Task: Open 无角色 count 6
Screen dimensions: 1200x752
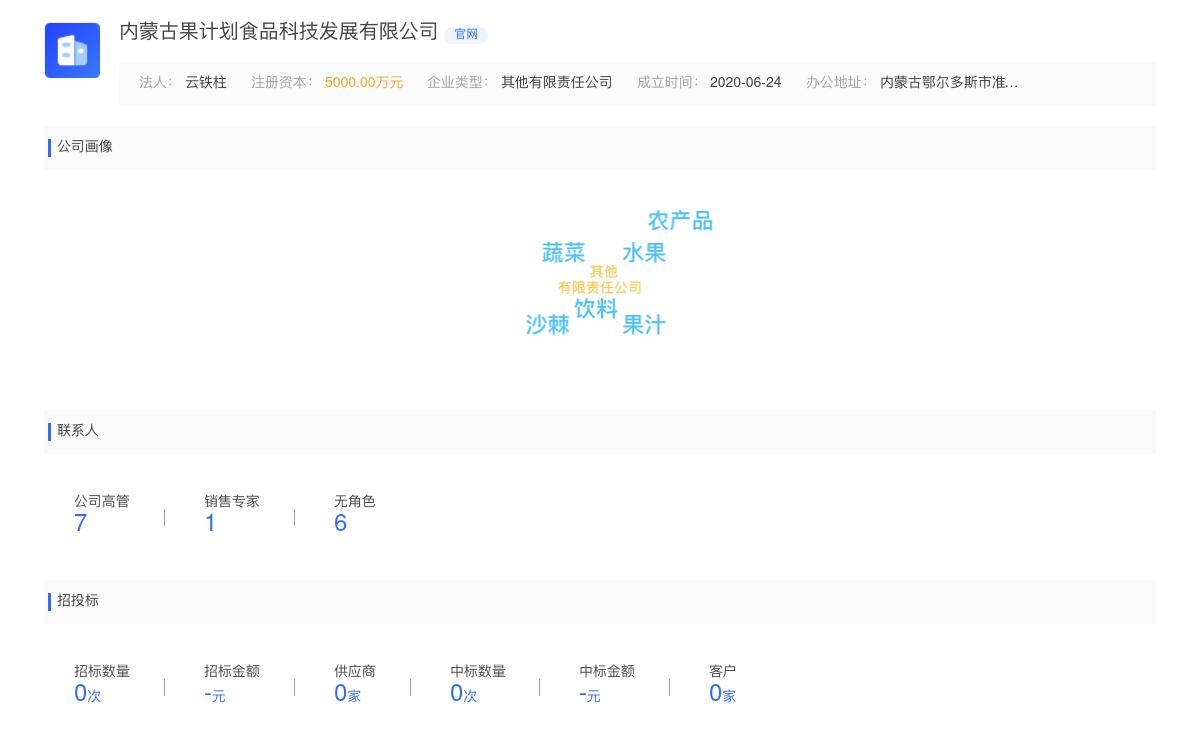Action: pyautogui.click(x=340, y=523)
